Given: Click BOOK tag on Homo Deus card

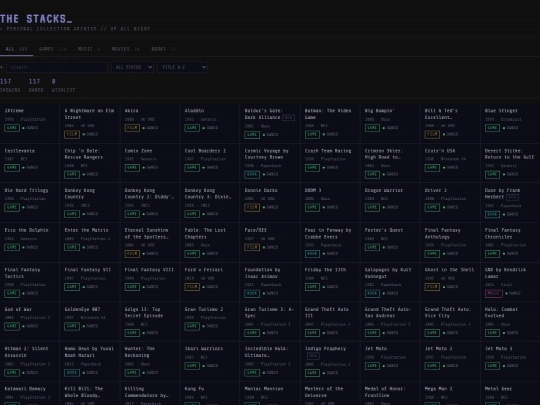Looking at the screenshot, I should coord(72,373).
